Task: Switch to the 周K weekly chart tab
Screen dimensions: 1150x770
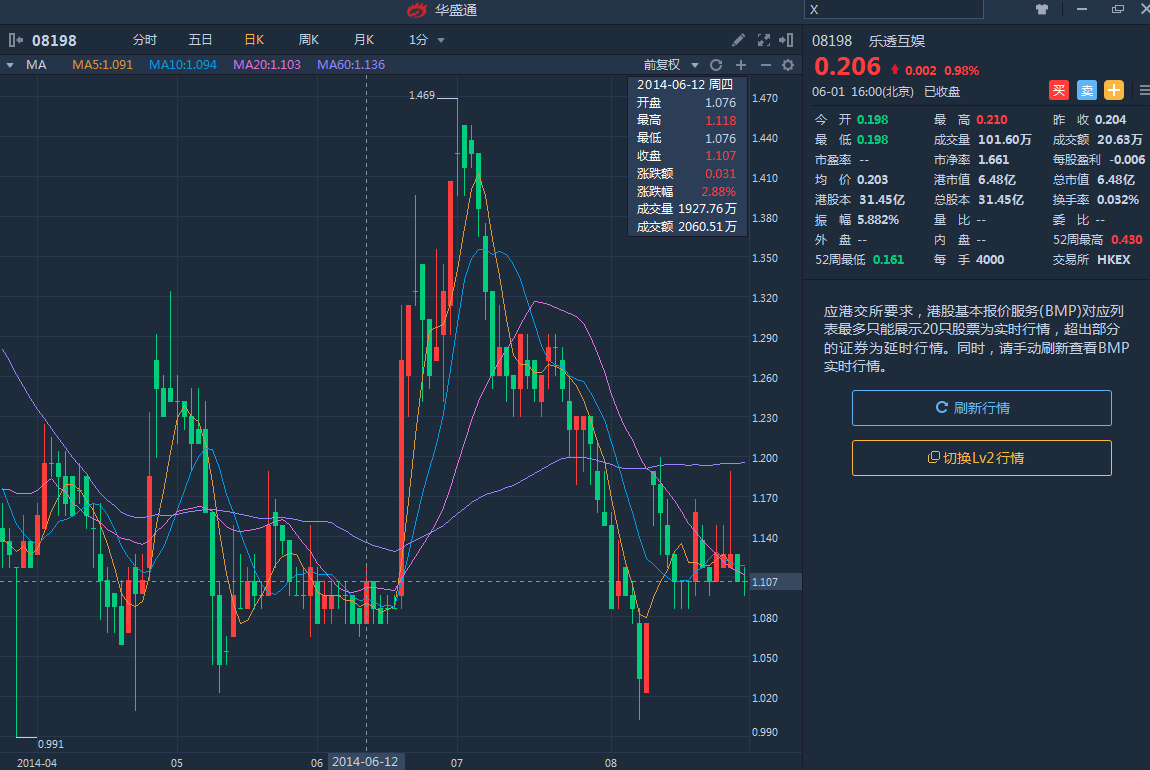Action: click(308, 40)
